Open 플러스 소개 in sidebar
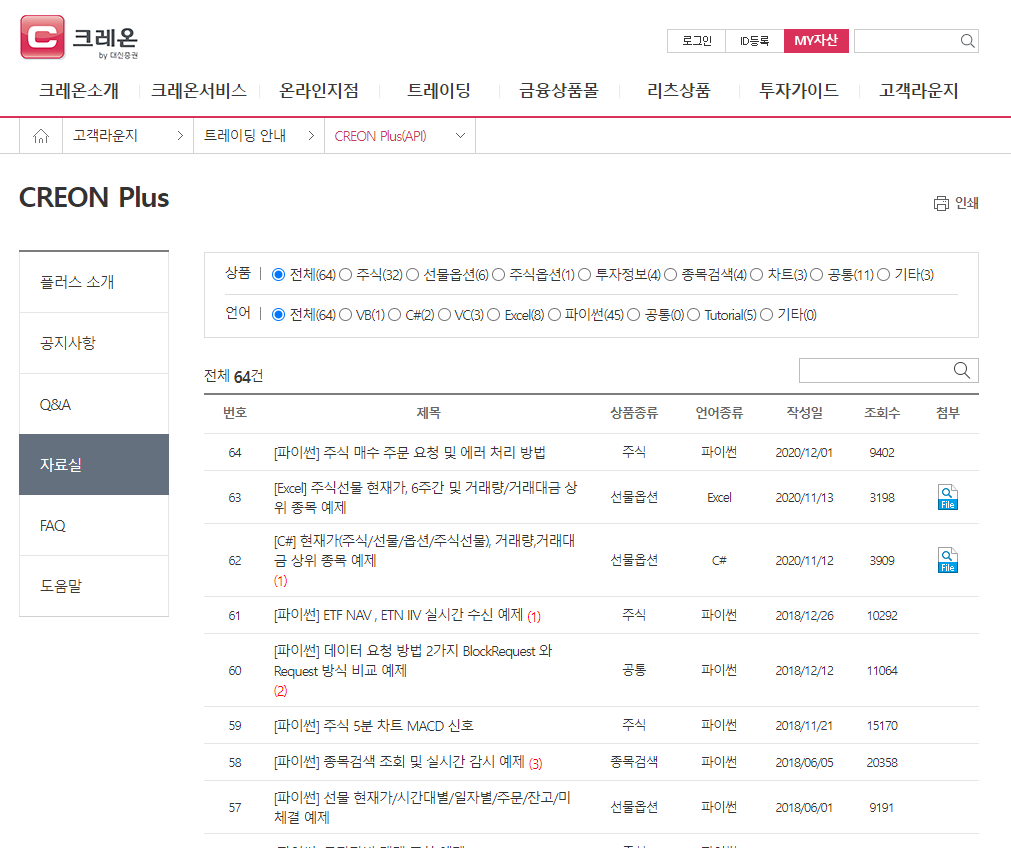The width and height of the screenshot is (1011, 848). coord(94,282)
